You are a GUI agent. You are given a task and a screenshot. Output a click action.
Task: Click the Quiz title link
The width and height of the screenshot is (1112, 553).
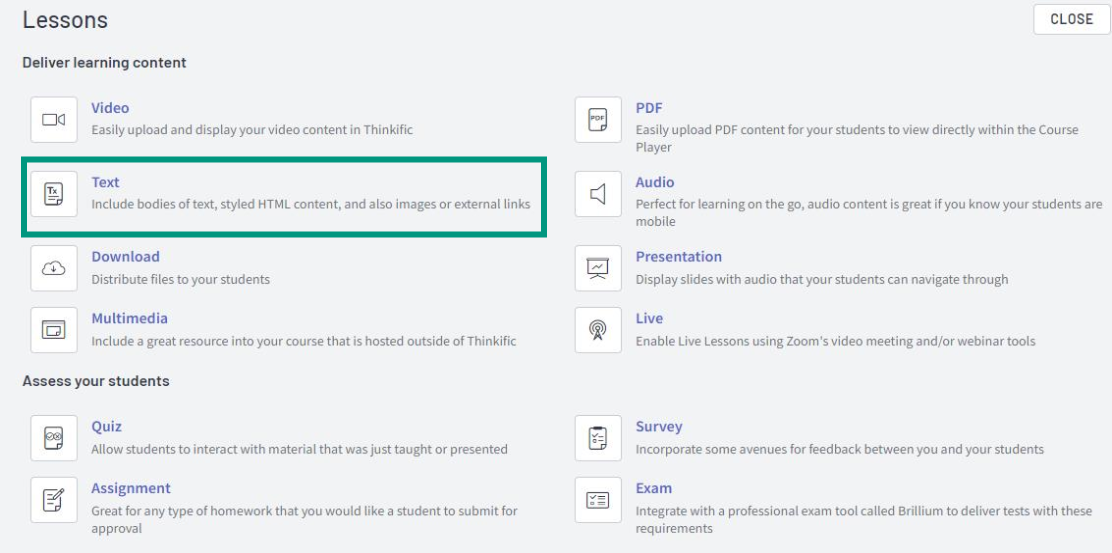coord(106,426)
